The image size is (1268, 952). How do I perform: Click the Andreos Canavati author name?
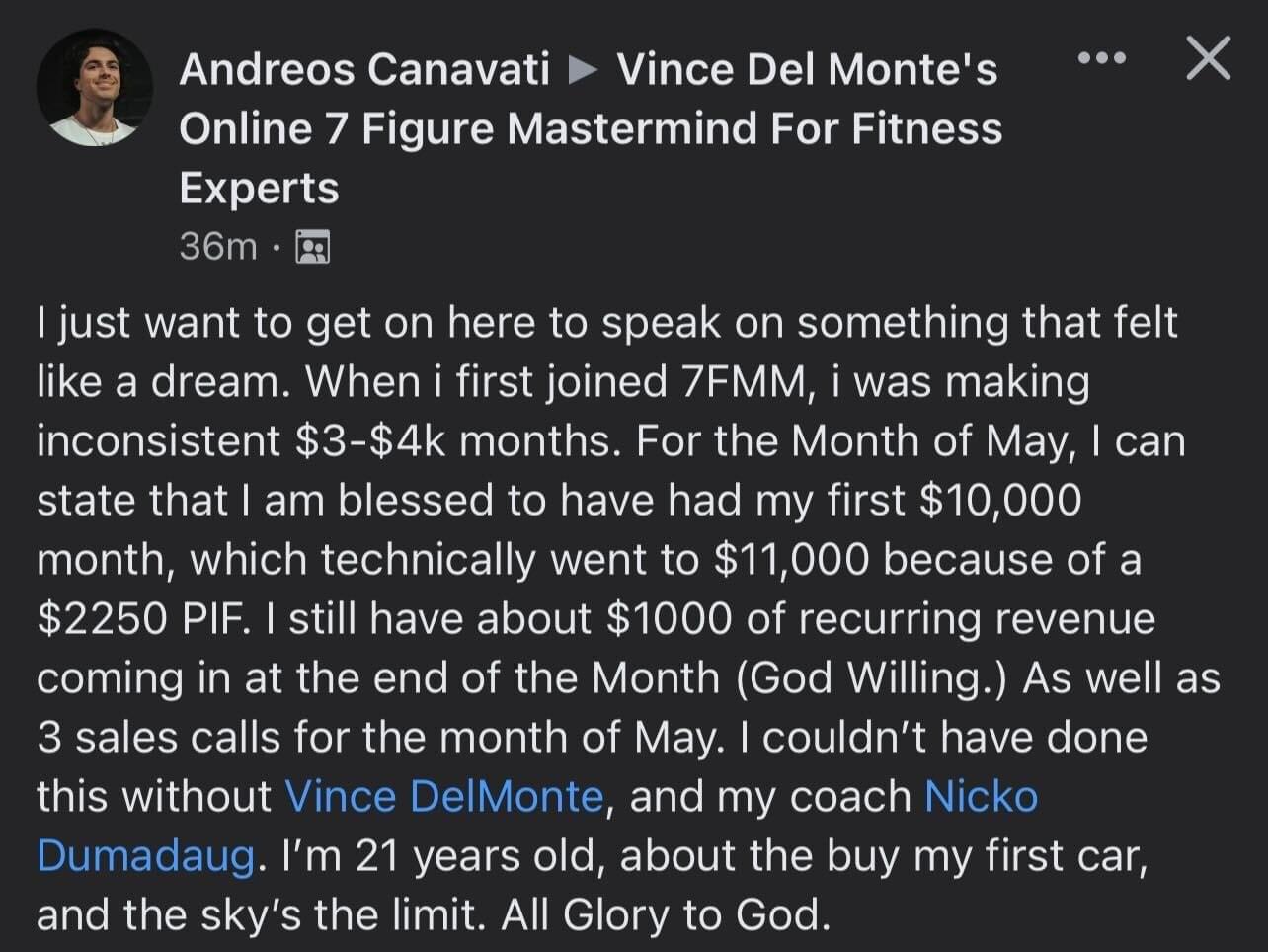[x=364, y=69]
